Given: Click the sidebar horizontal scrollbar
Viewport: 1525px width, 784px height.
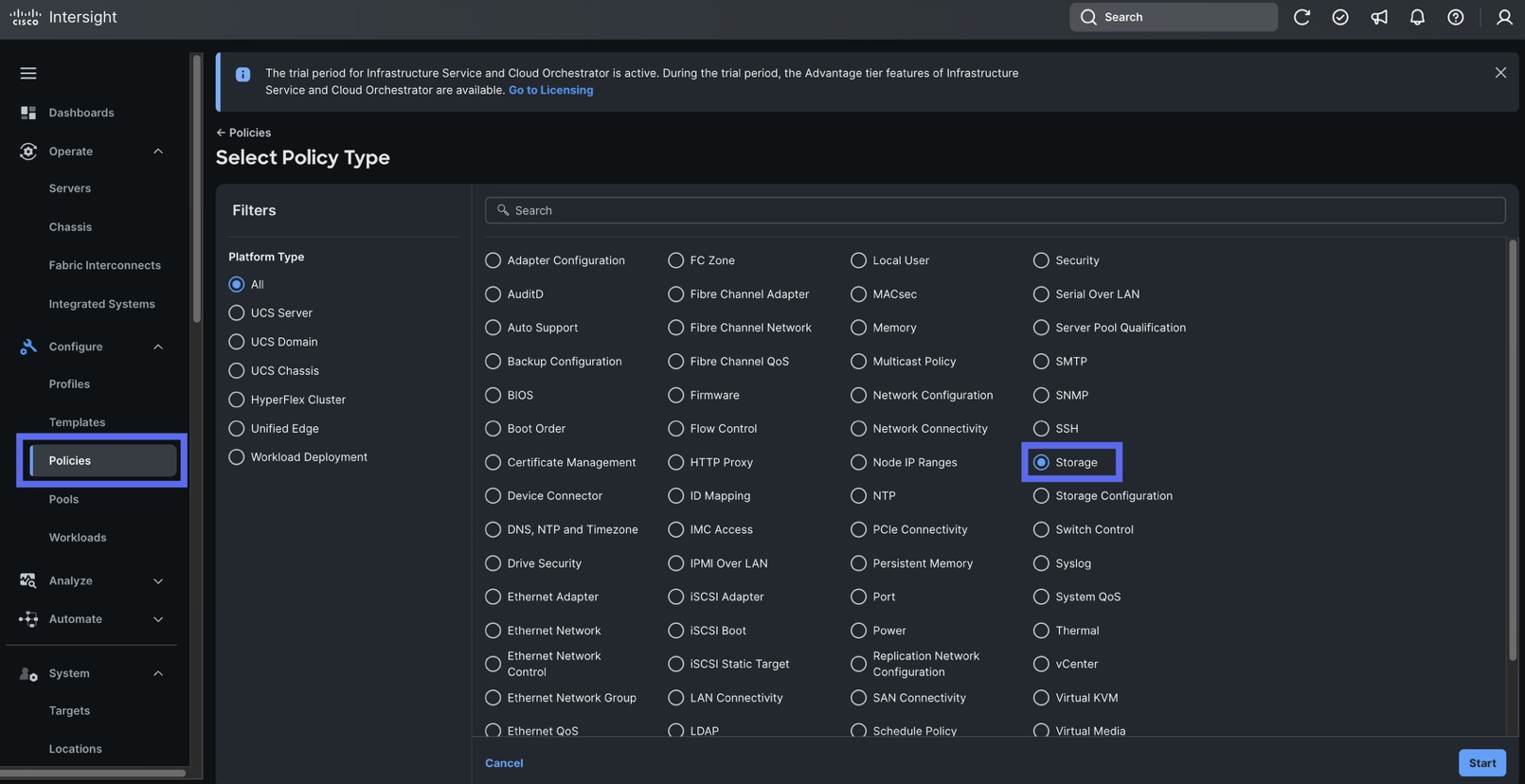Looking at the screenshot, I should pos(93,773).
